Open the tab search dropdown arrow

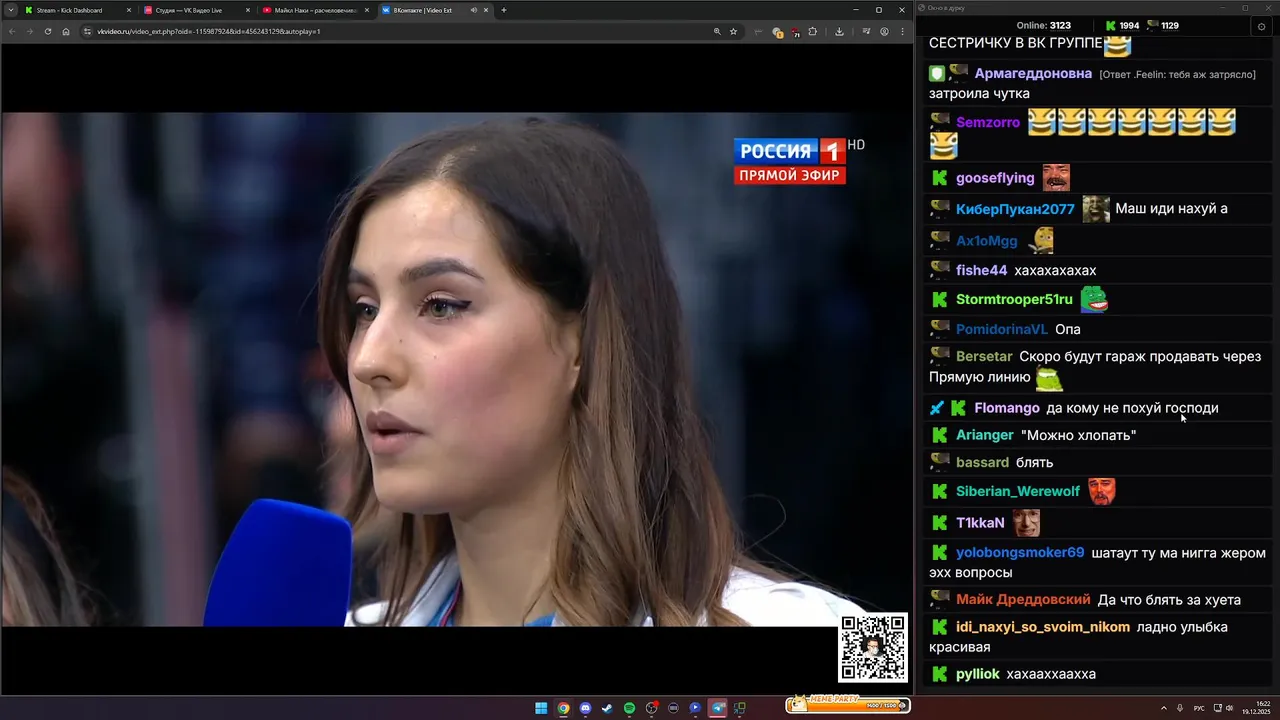10,10
